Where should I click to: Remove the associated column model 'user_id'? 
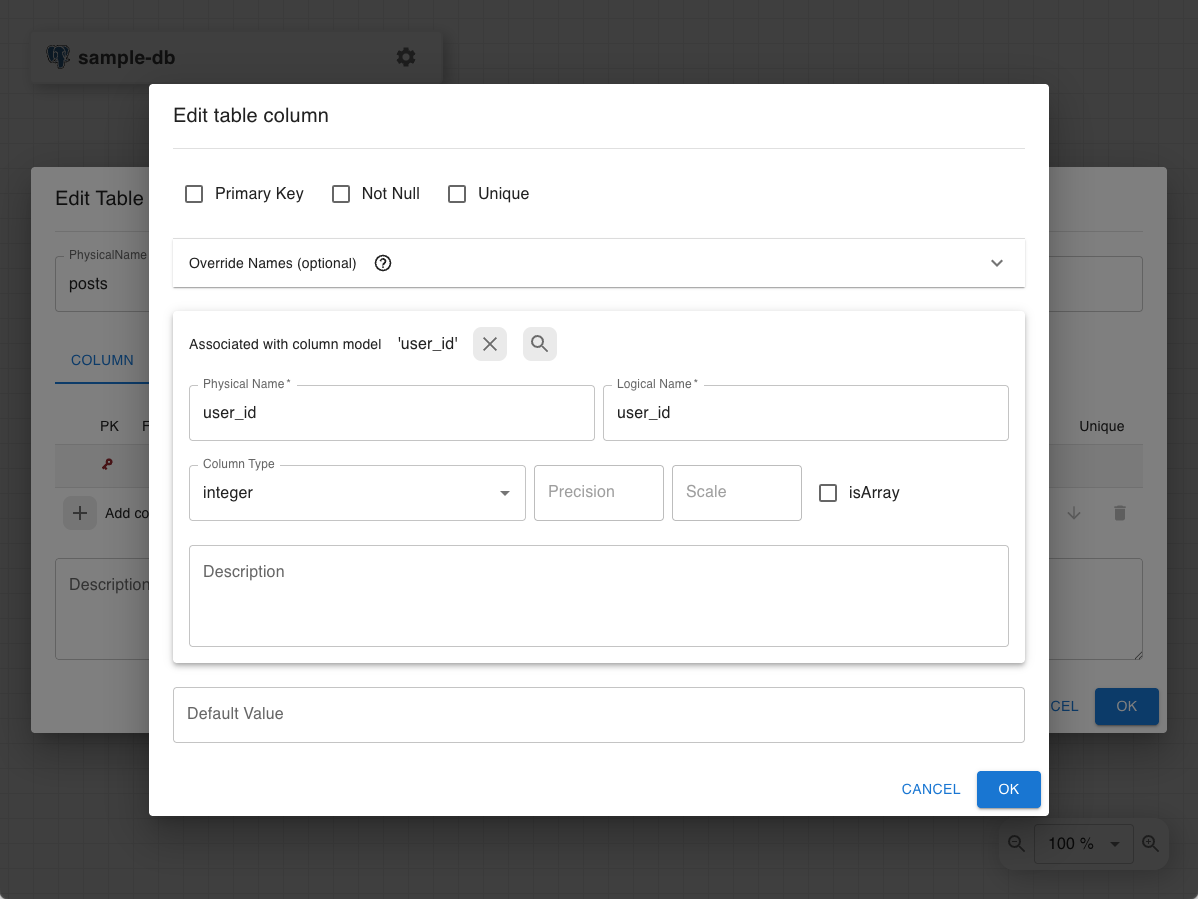pyautogui.click(x=490, y=344)
